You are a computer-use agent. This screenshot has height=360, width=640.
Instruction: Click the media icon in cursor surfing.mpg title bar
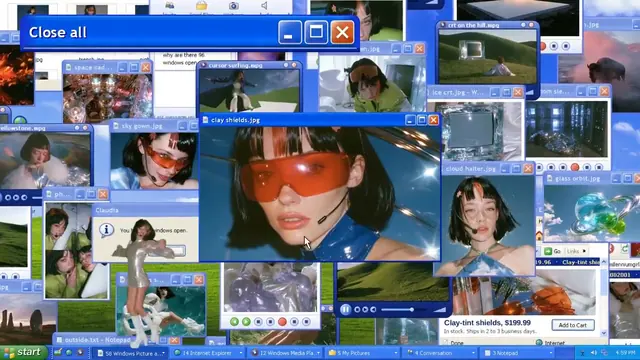click(203, 65)
